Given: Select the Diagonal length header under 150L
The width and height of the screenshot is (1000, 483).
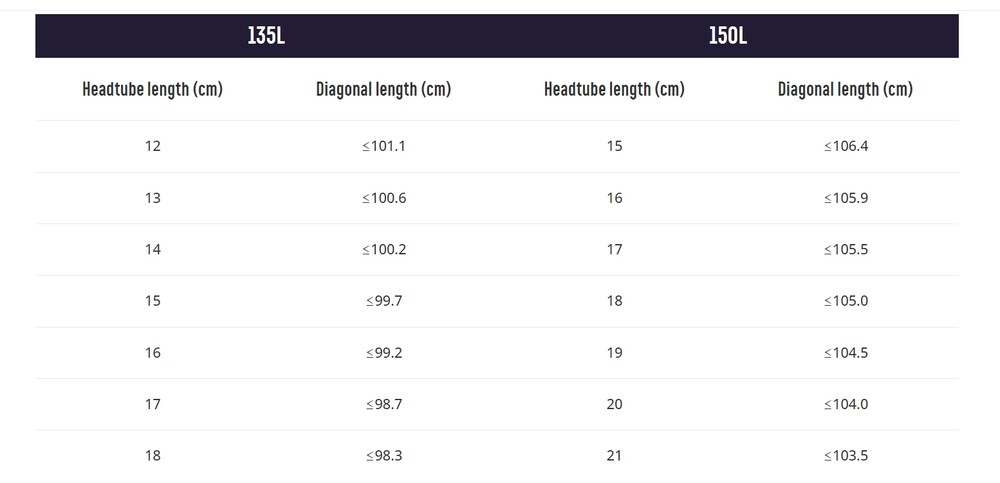Looking at the screenshot, I should click(x=845, y=89).
